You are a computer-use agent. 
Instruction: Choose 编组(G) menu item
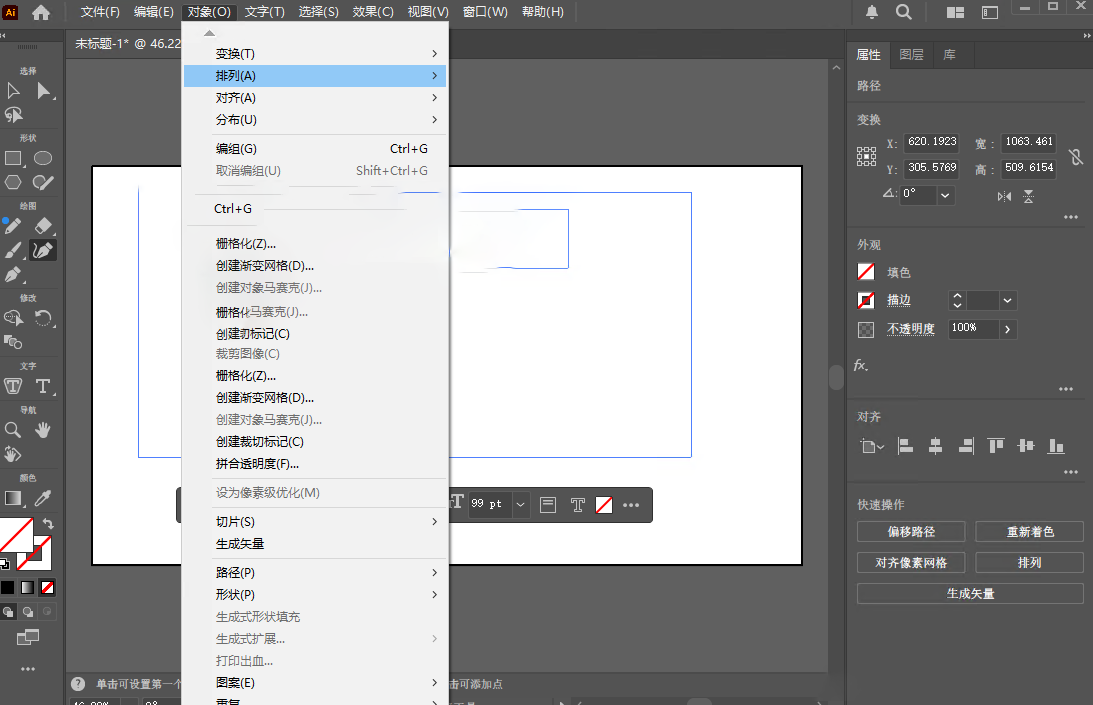[315, 149]
